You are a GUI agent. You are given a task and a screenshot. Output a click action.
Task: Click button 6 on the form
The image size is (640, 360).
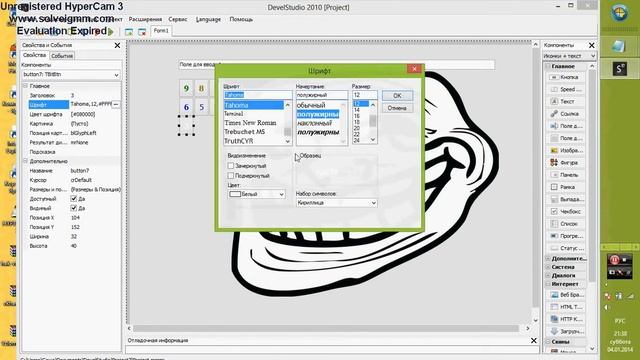[187, 107]
